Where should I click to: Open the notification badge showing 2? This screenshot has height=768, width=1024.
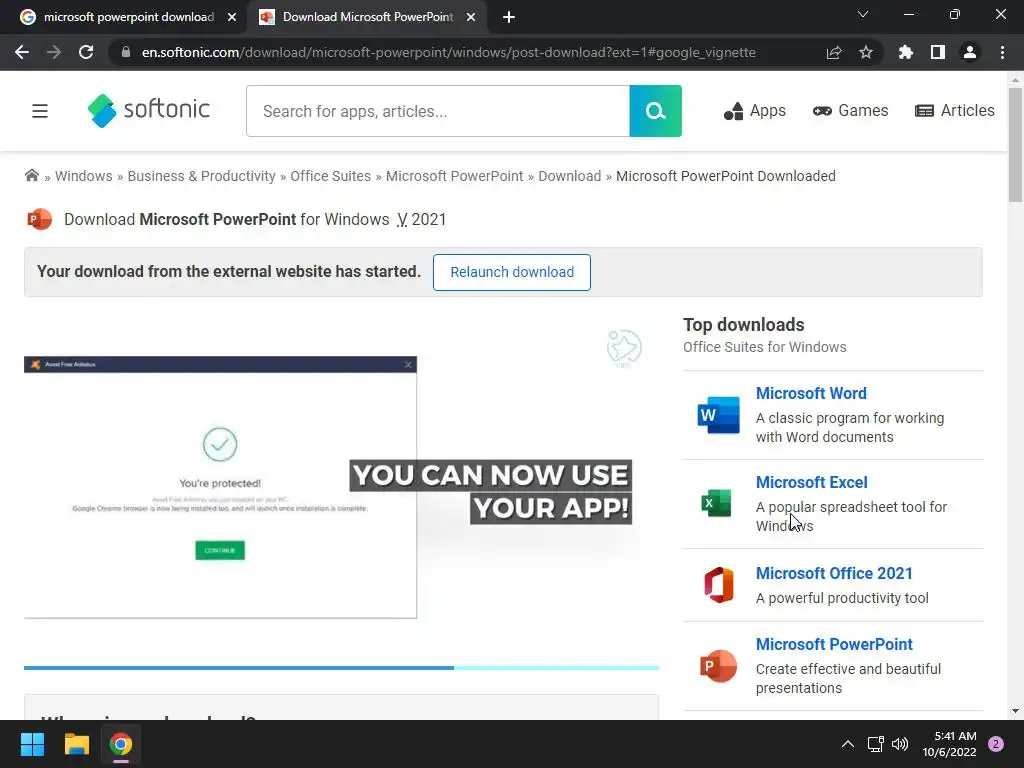coord(996,744)
